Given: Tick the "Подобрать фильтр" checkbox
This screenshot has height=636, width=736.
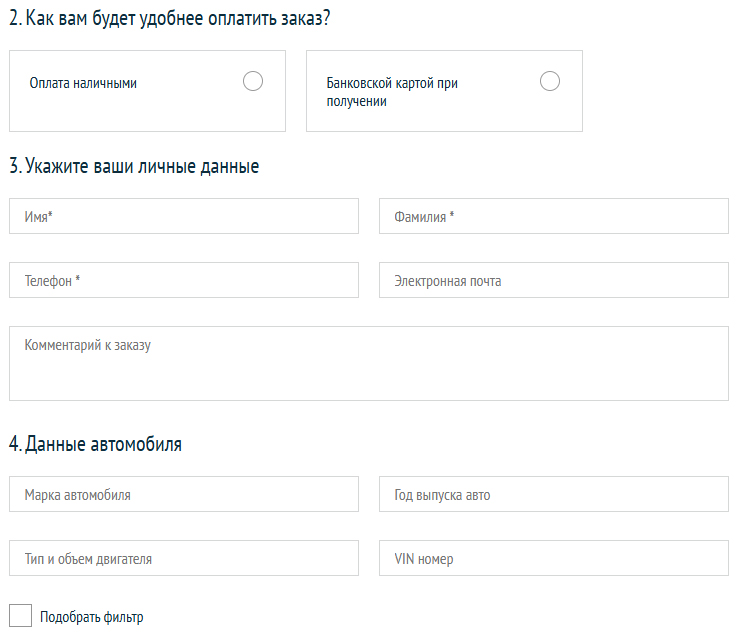Looking at the screenshot, I should (20, 616).
